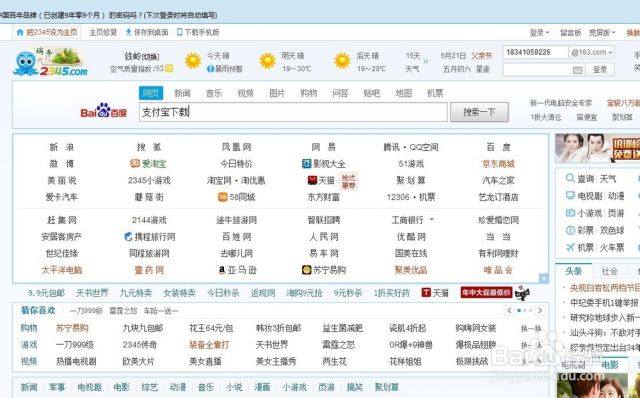Screen dimensions: 640x398
Task: Select the 新闻 search tab
Action: 182,93
